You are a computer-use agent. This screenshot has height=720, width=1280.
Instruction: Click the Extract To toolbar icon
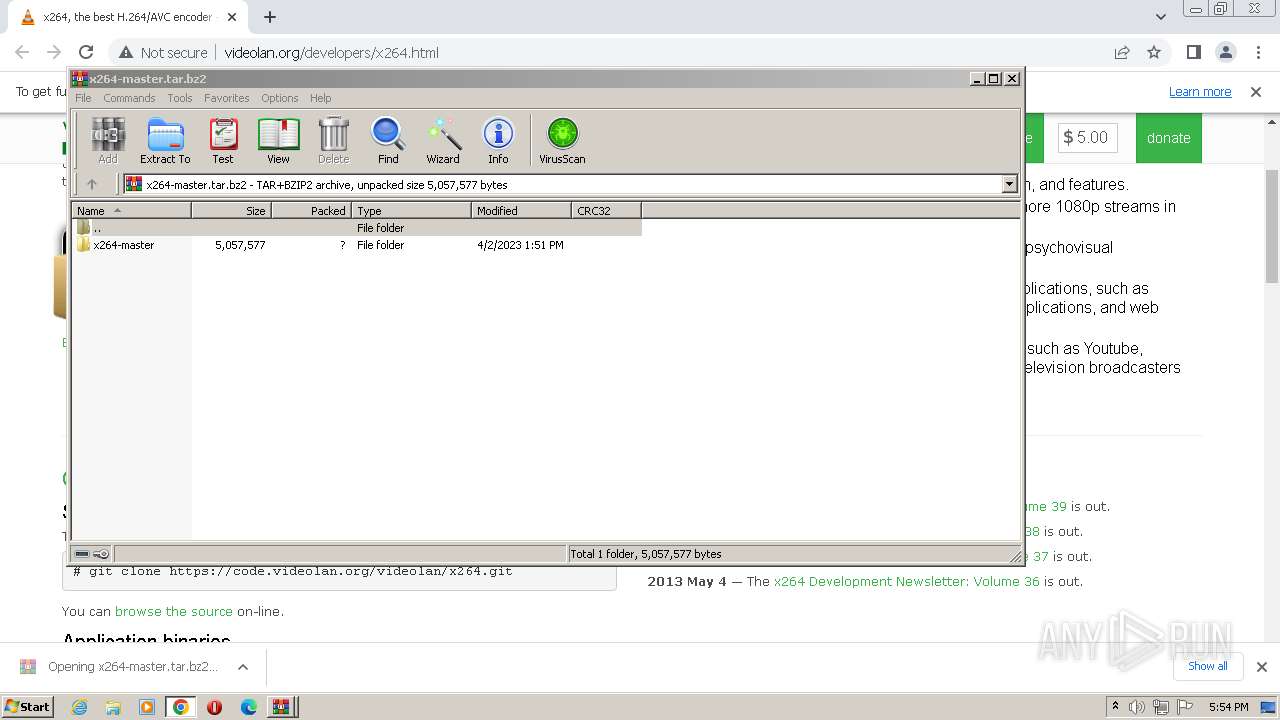click(165, 140)
